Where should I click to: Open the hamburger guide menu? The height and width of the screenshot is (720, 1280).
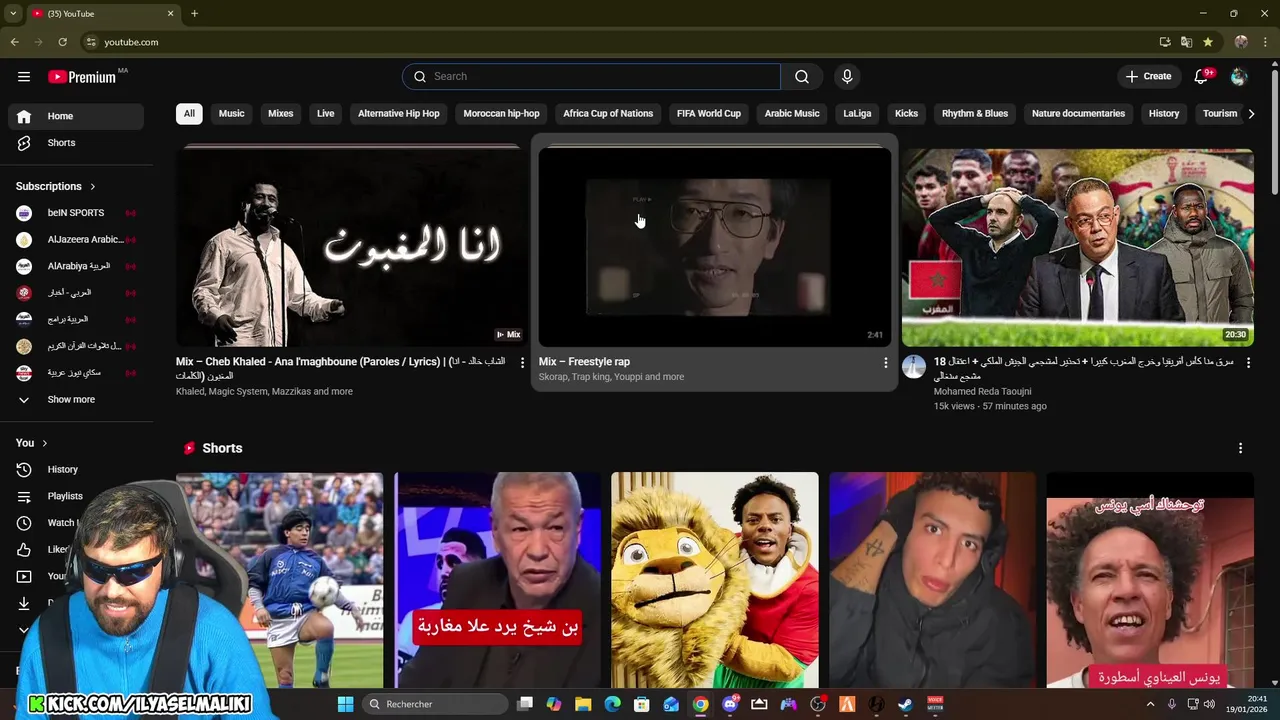(24, 77)
